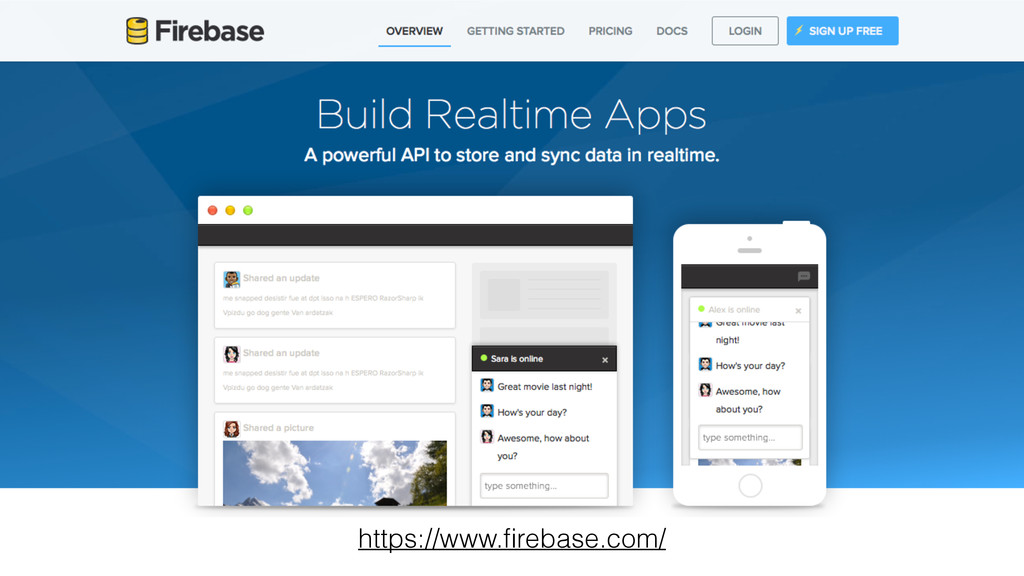This screenshot has height=576, width=1024.
Task: Select the powerful API subtitle text
Action: click(x=511, y=155)
